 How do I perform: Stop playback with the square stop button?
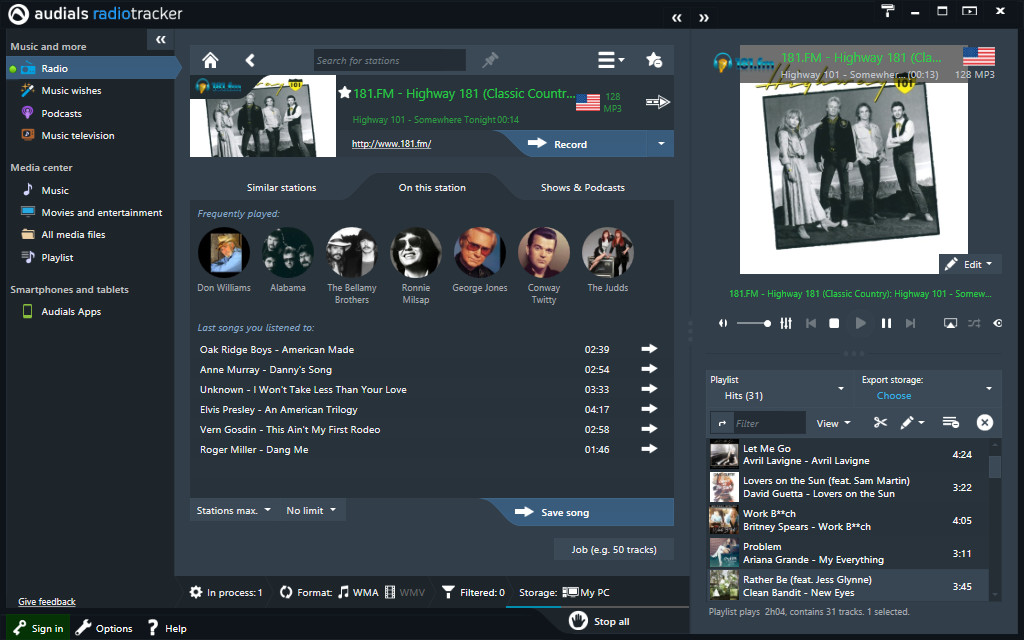(834, 323)
